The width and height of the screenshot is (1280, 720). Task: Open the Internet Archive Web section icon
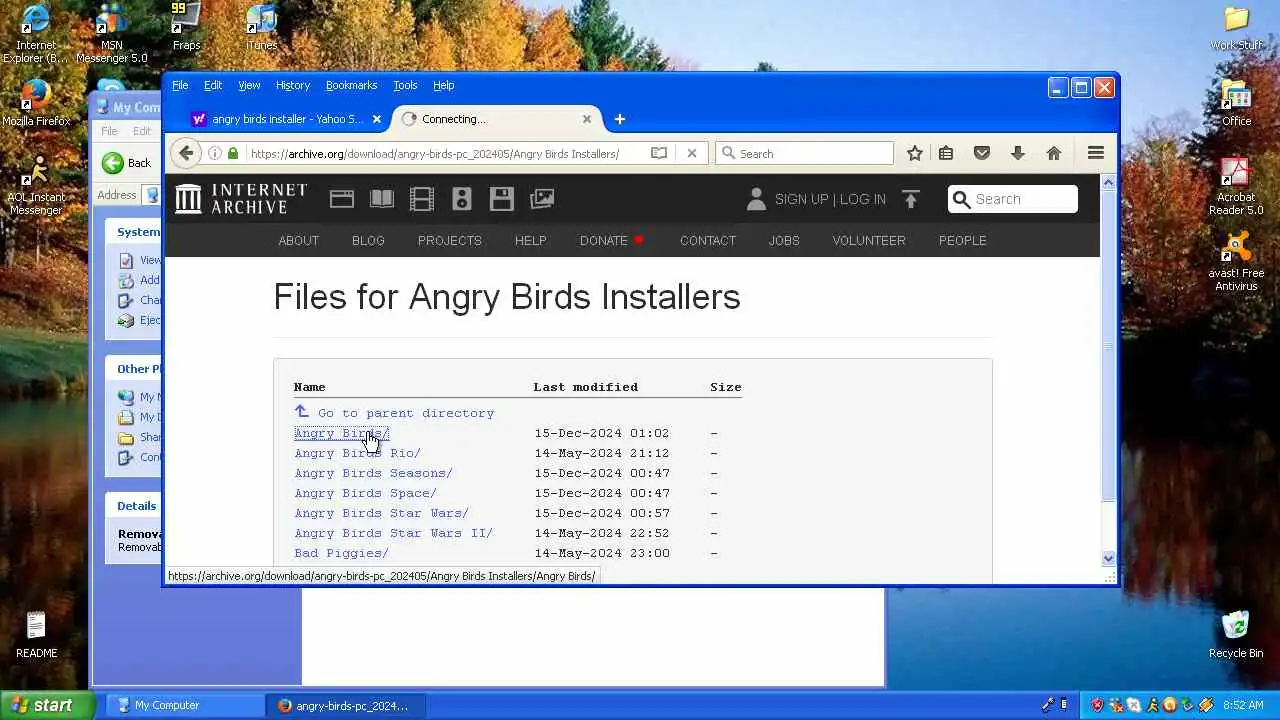click(342, 199)
